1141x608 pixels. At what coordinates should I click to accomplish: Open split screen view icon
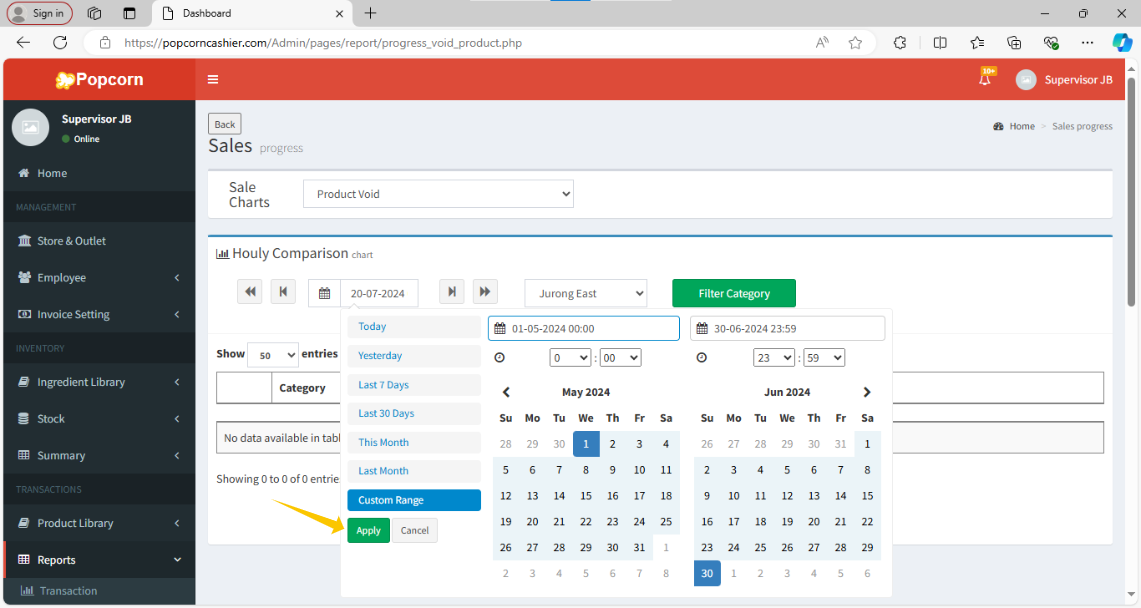pyautogui.click(x=940, y=43)
